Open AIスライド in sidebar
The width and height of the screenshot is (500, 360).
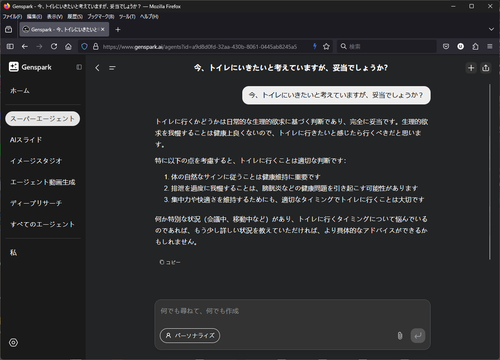[26, 140]
